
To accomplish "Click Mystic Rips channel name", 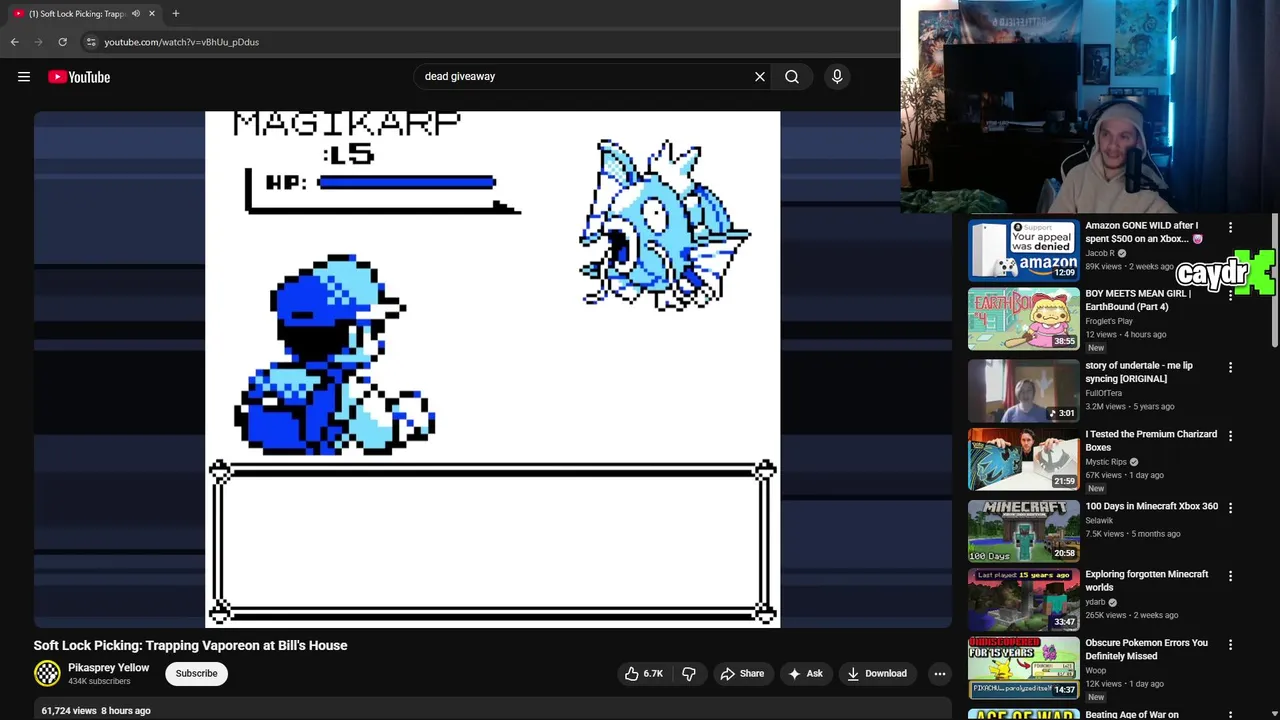I will (x=1106, y=462).
